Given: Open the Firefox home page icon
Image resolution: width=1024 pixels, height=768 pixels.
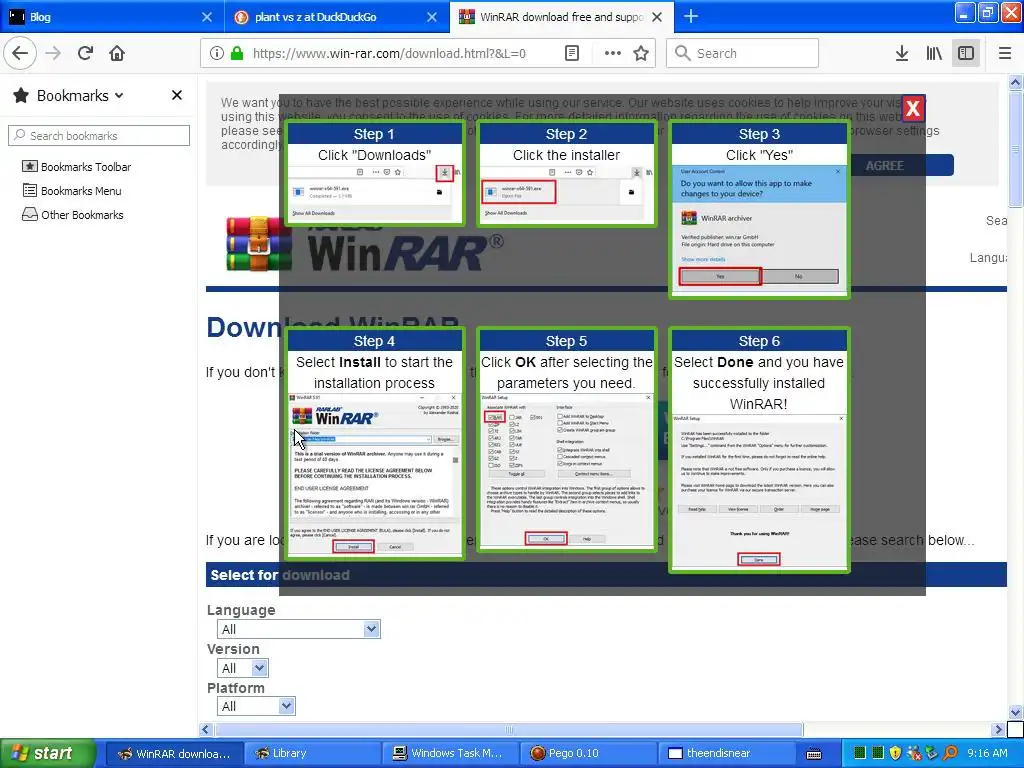Looking at the screenshot, I should (117, 54).
